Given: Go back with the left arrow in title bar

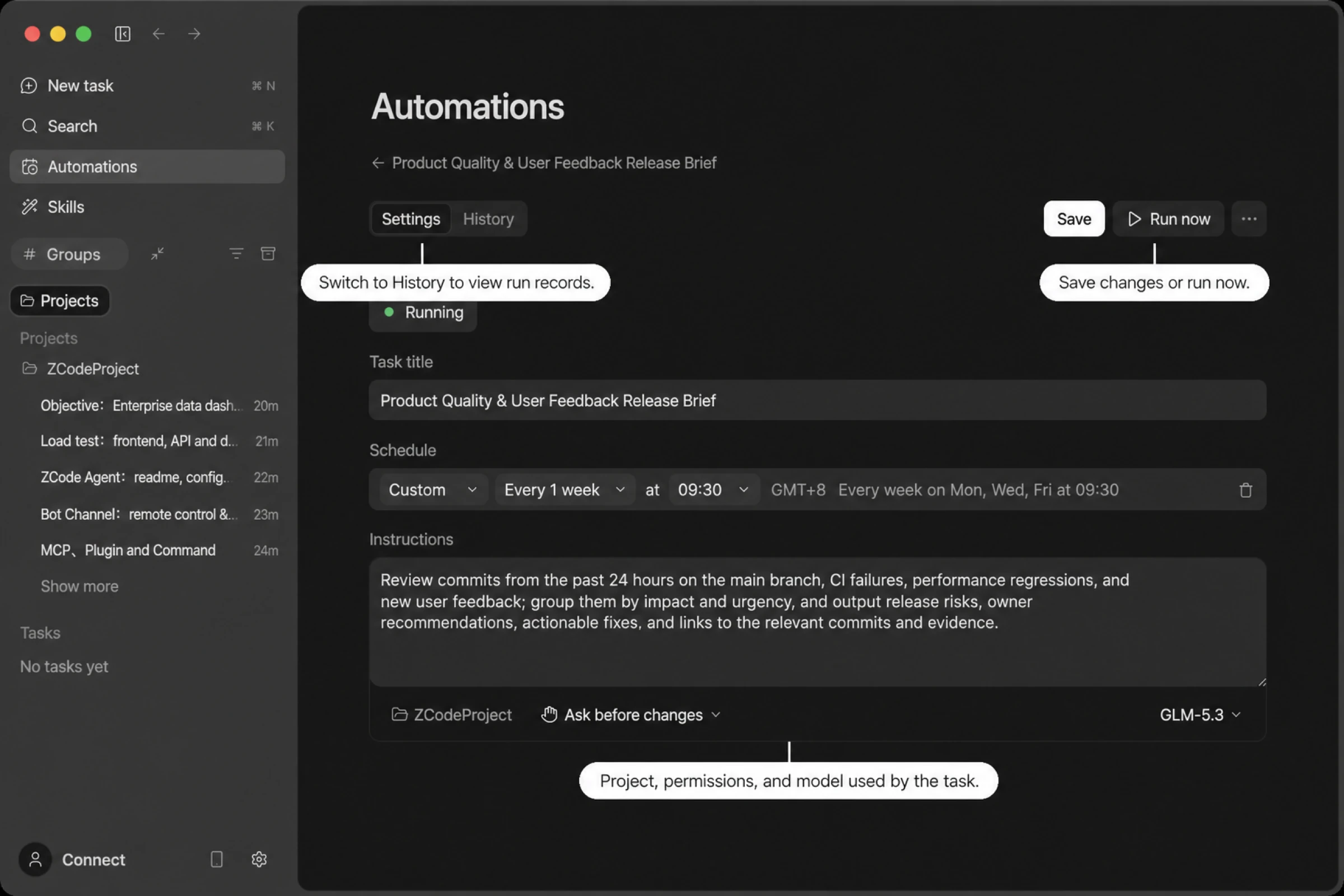Looking at the screenshot, I should (x=159, y=34).
